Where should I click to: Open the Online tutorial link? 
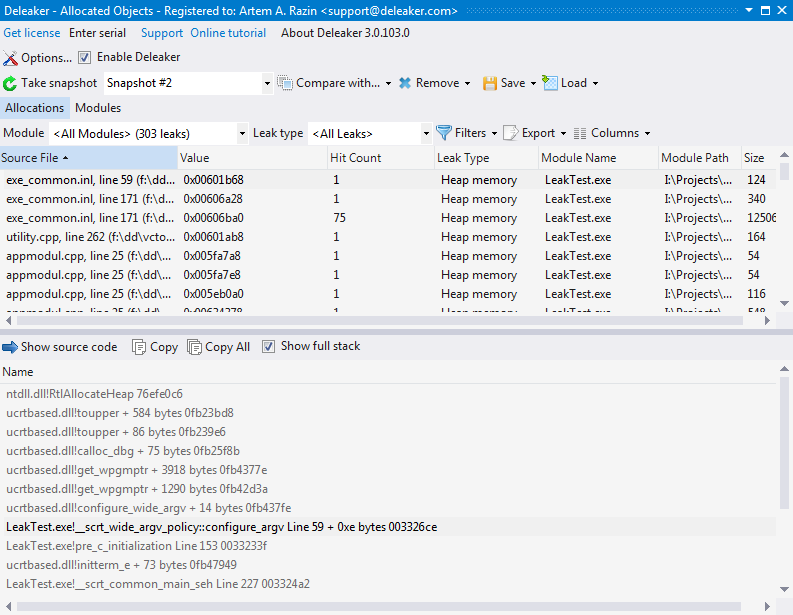(x=228, y=33)
